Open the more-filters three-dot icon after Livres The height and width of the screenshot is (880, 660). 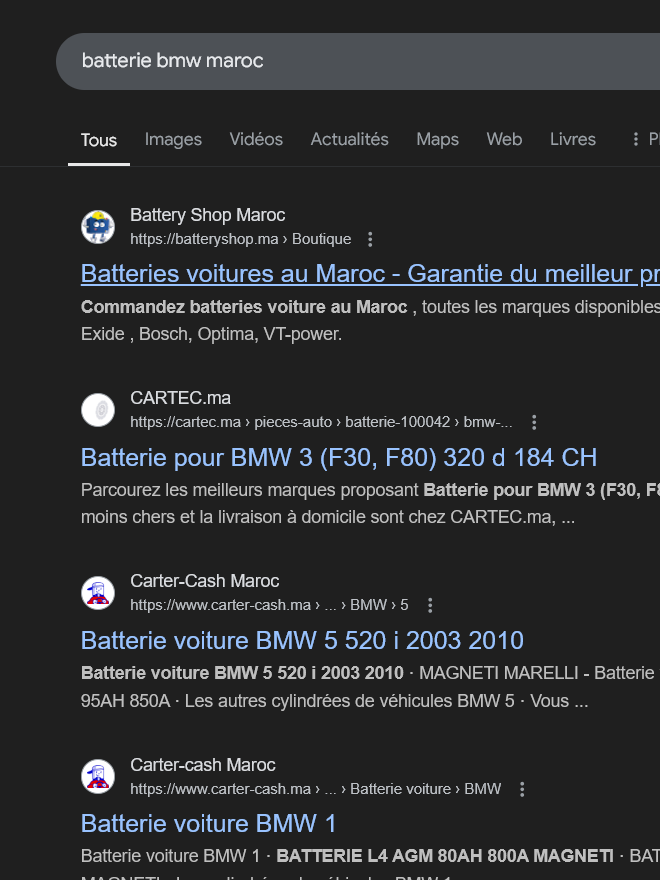(x=635, y=139)
